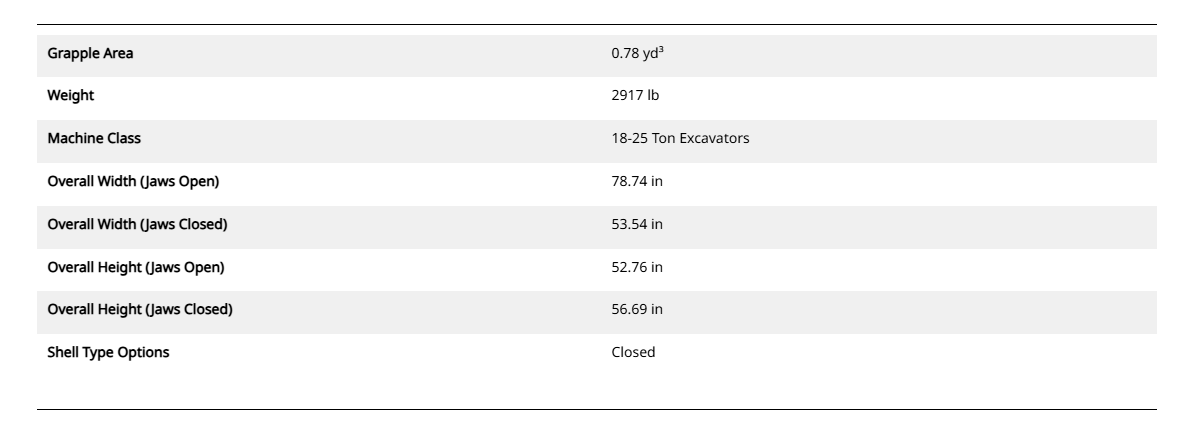The height and width of the screenshot is (441, 1195).
Task: Click the Grapple Area label
Action: (x=90, y=54)
